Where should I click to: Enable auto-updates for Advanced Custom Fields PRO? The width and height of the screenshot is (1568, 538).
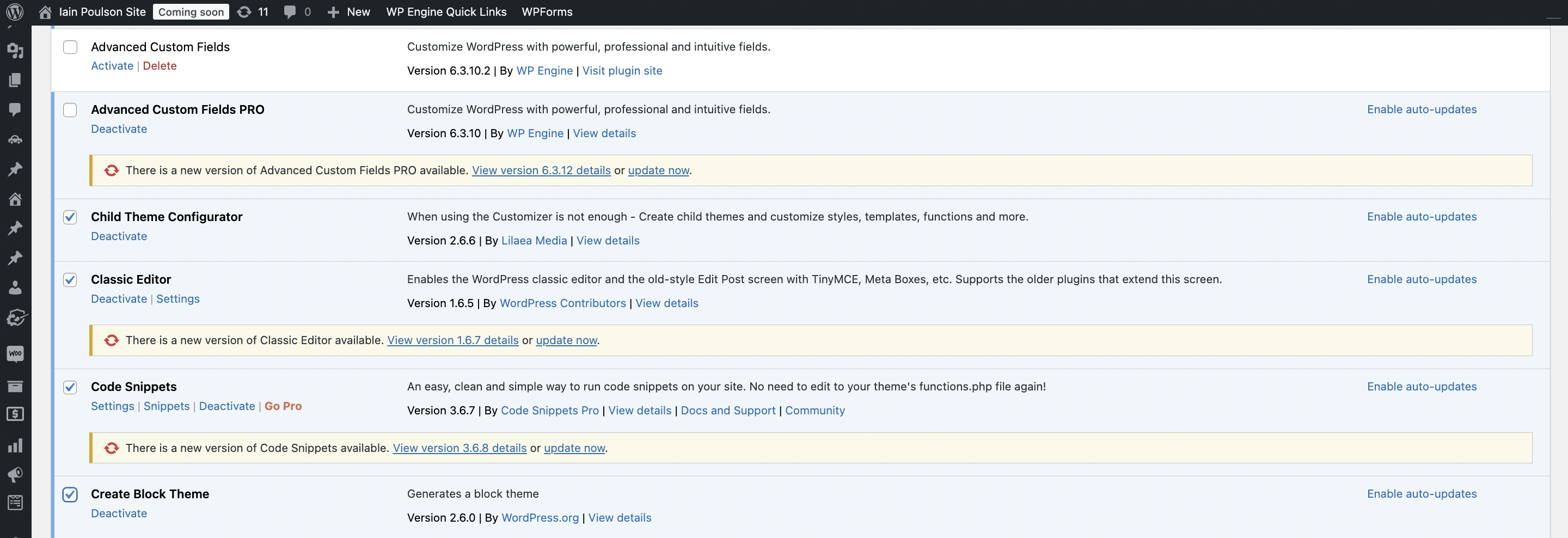pos(1422,109)
